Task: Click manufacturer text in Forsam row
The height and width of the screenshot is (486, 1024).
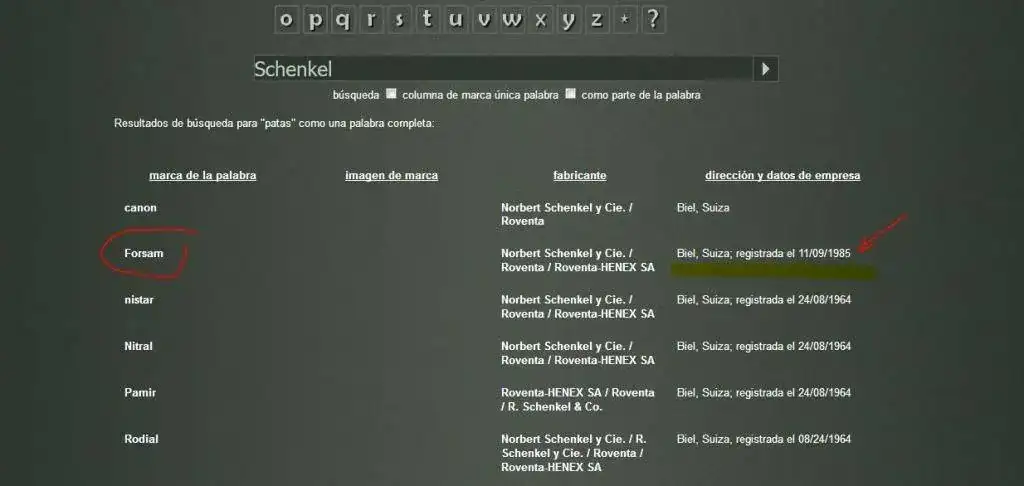Action: click(x=578, y=260)
